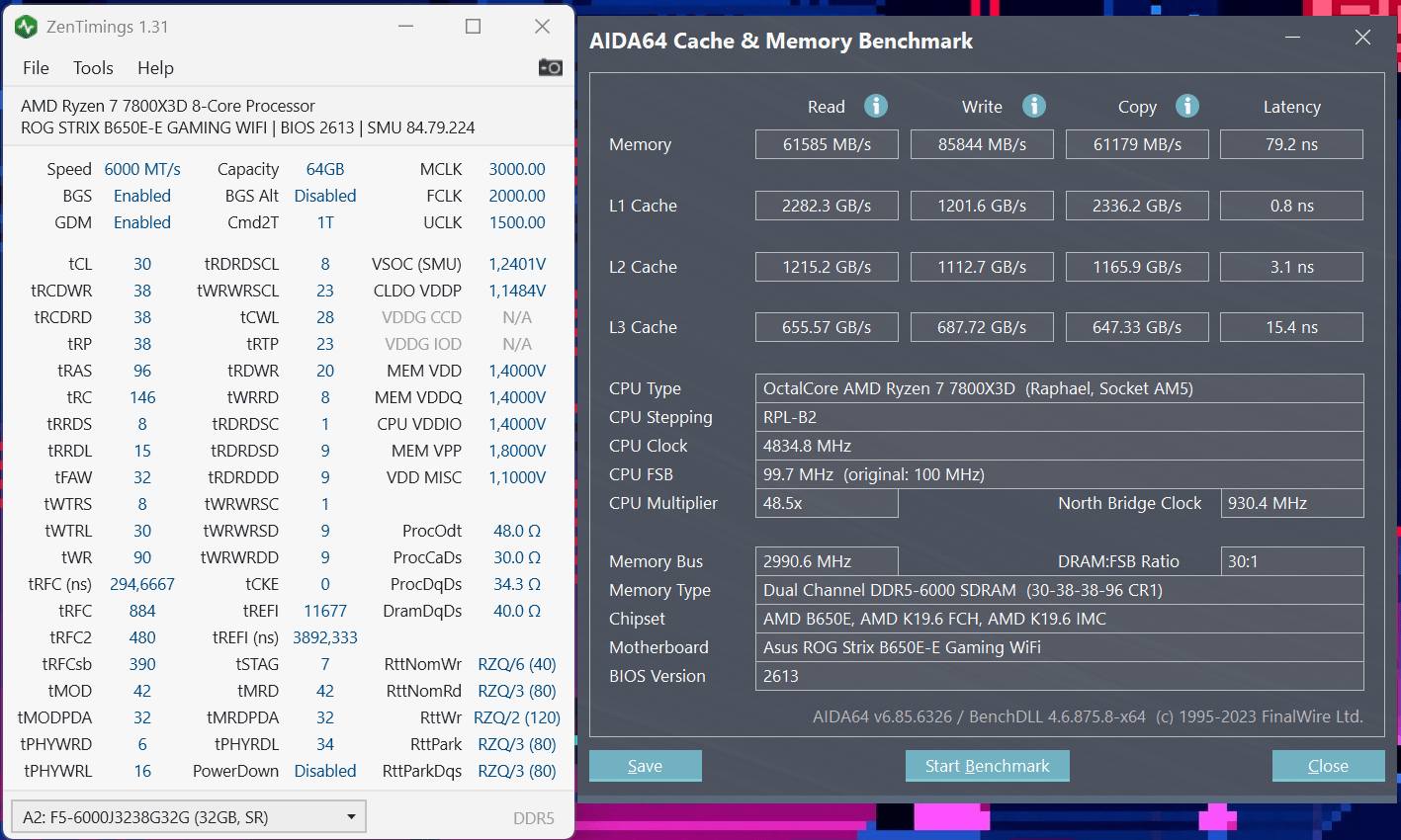
Task: Select the L1 Cache Copy 2336.2 GB/s field
Action: pos(1137,206)
